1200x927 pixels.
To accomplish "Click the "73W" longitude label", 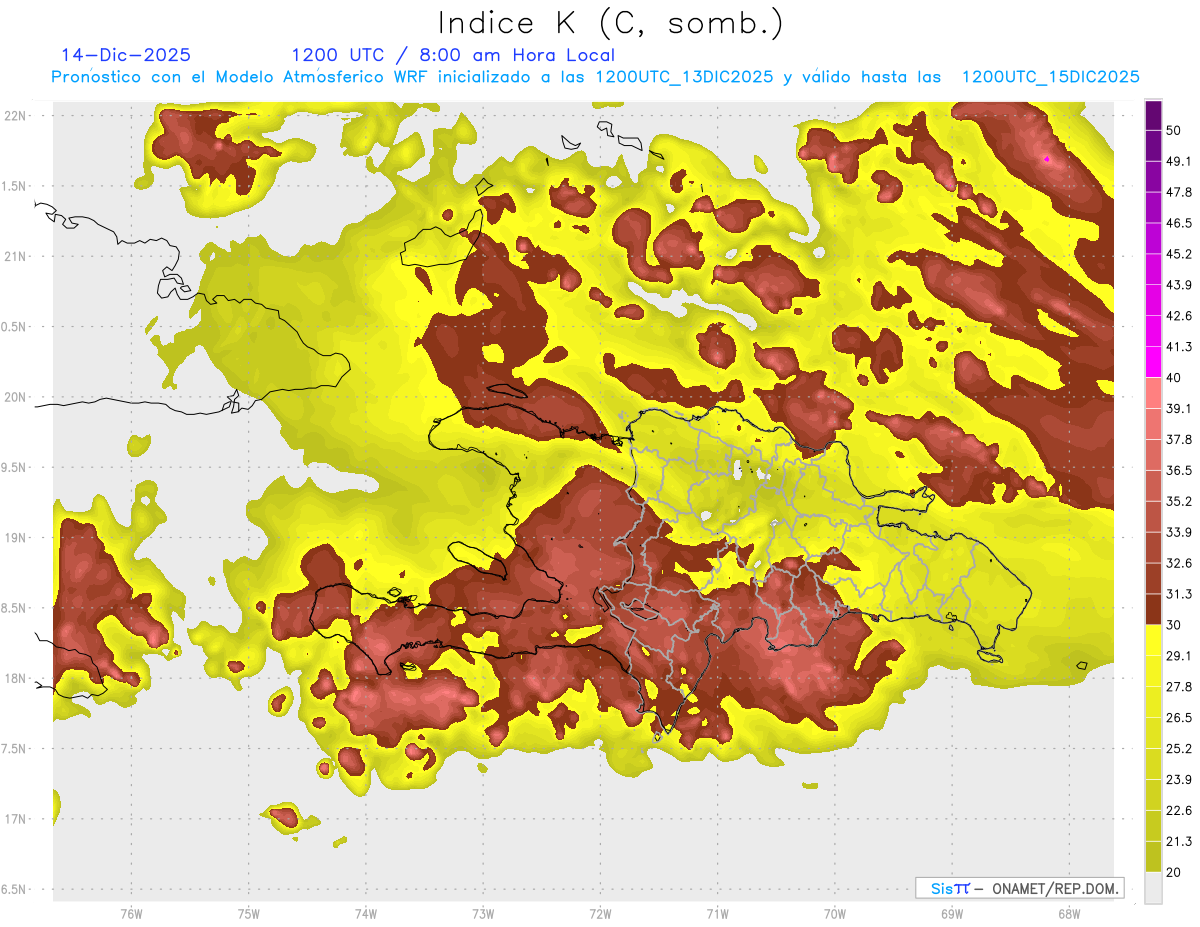I will click(483, 914).
